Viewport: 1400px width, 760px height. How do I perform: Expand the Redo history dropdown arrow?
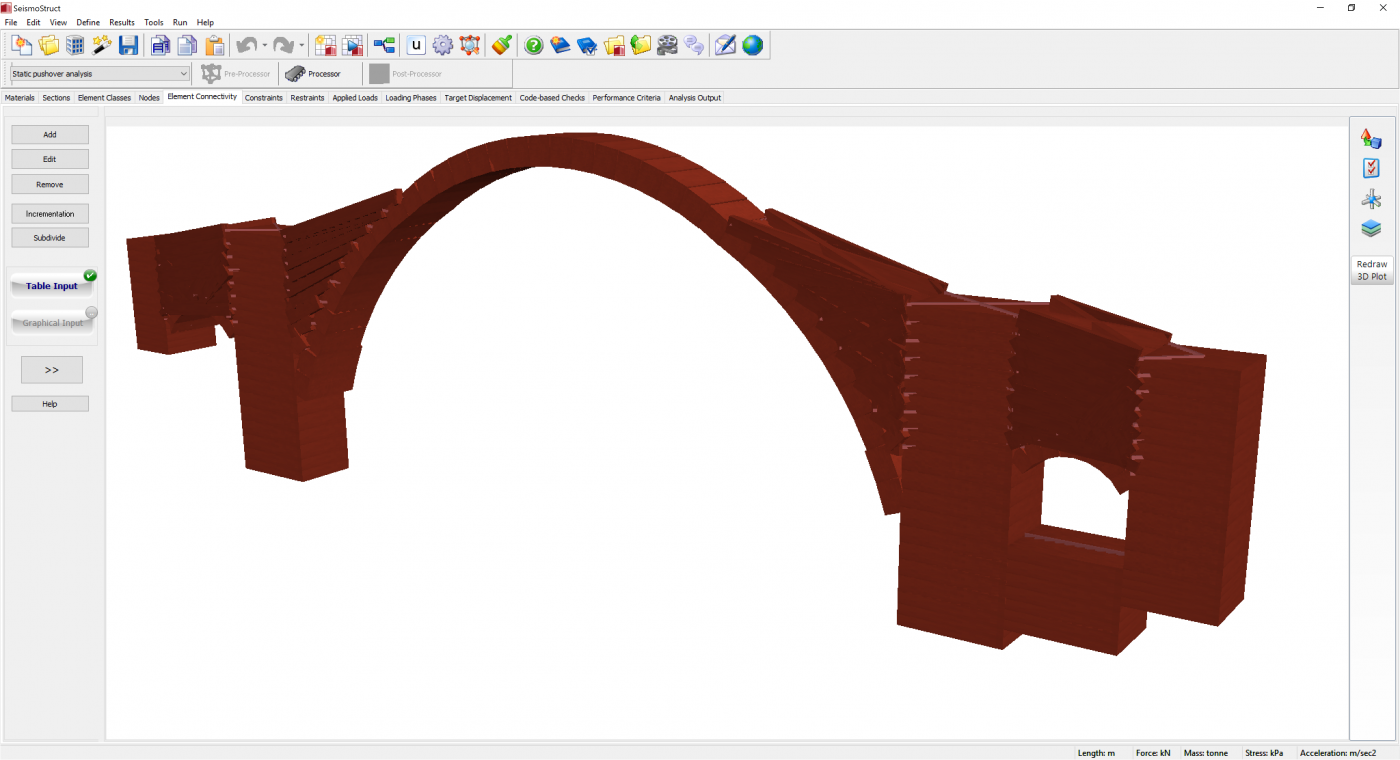[x=301, y=45]
